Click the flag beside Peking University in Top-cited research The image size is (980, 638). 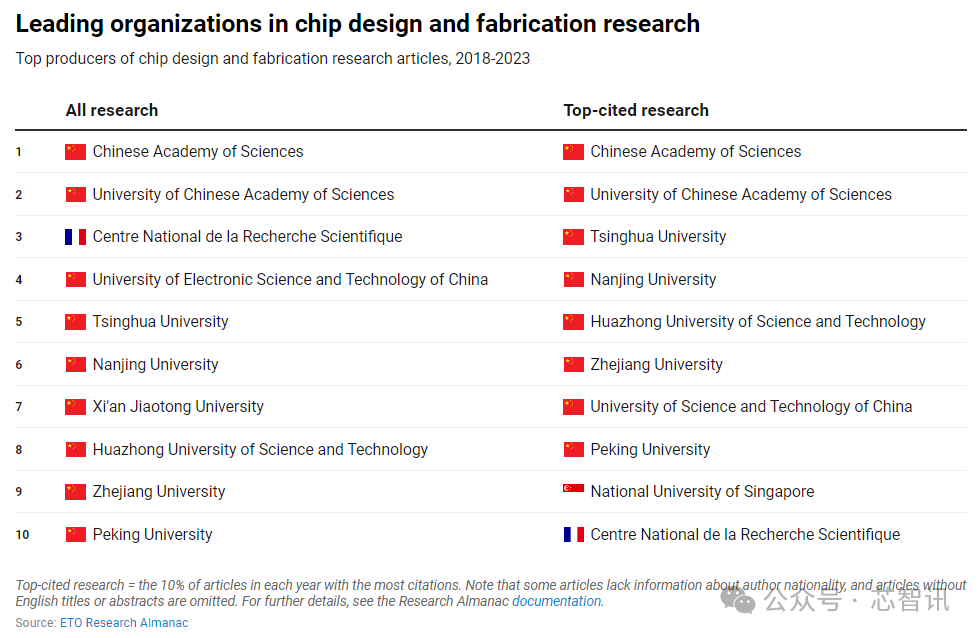(573, 449)
